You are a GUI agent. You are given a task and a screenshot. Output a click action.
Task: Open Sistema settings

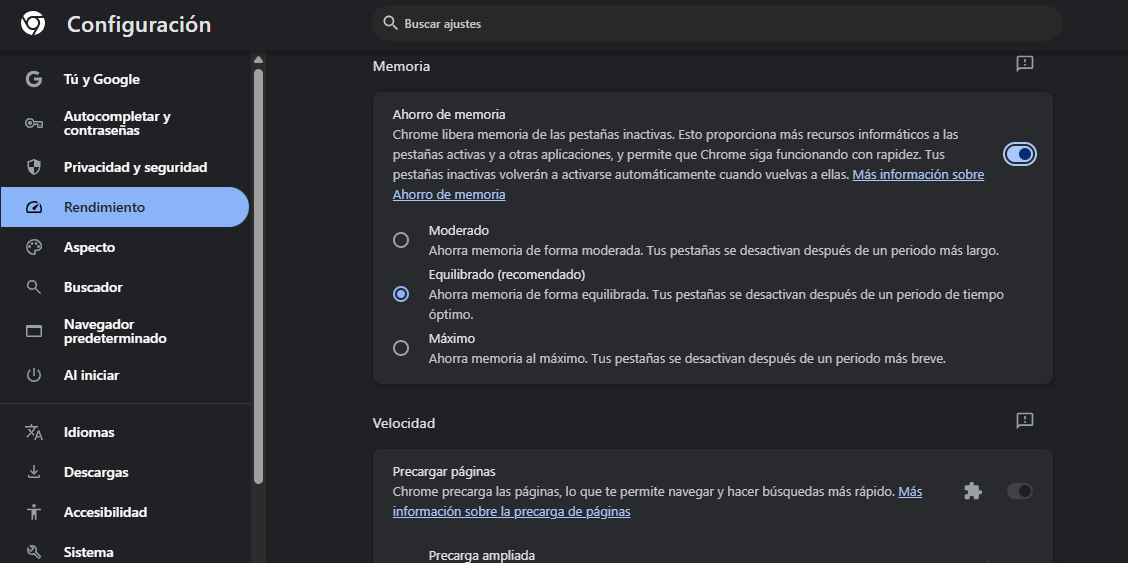(x=124, y=552)
